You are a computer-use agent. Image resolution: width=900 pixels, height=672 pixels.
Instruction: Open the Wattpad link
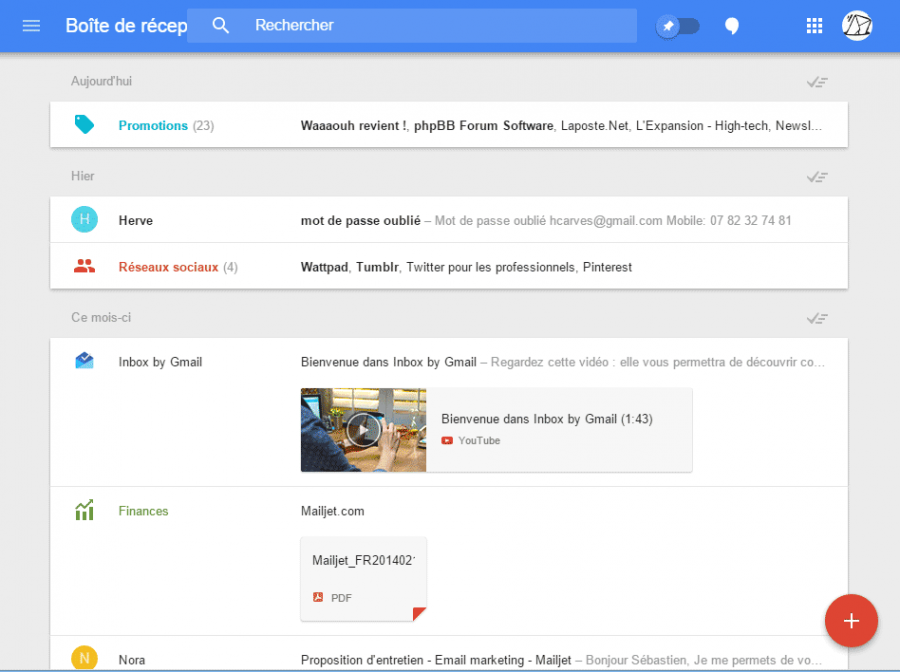tap(324, 267)
